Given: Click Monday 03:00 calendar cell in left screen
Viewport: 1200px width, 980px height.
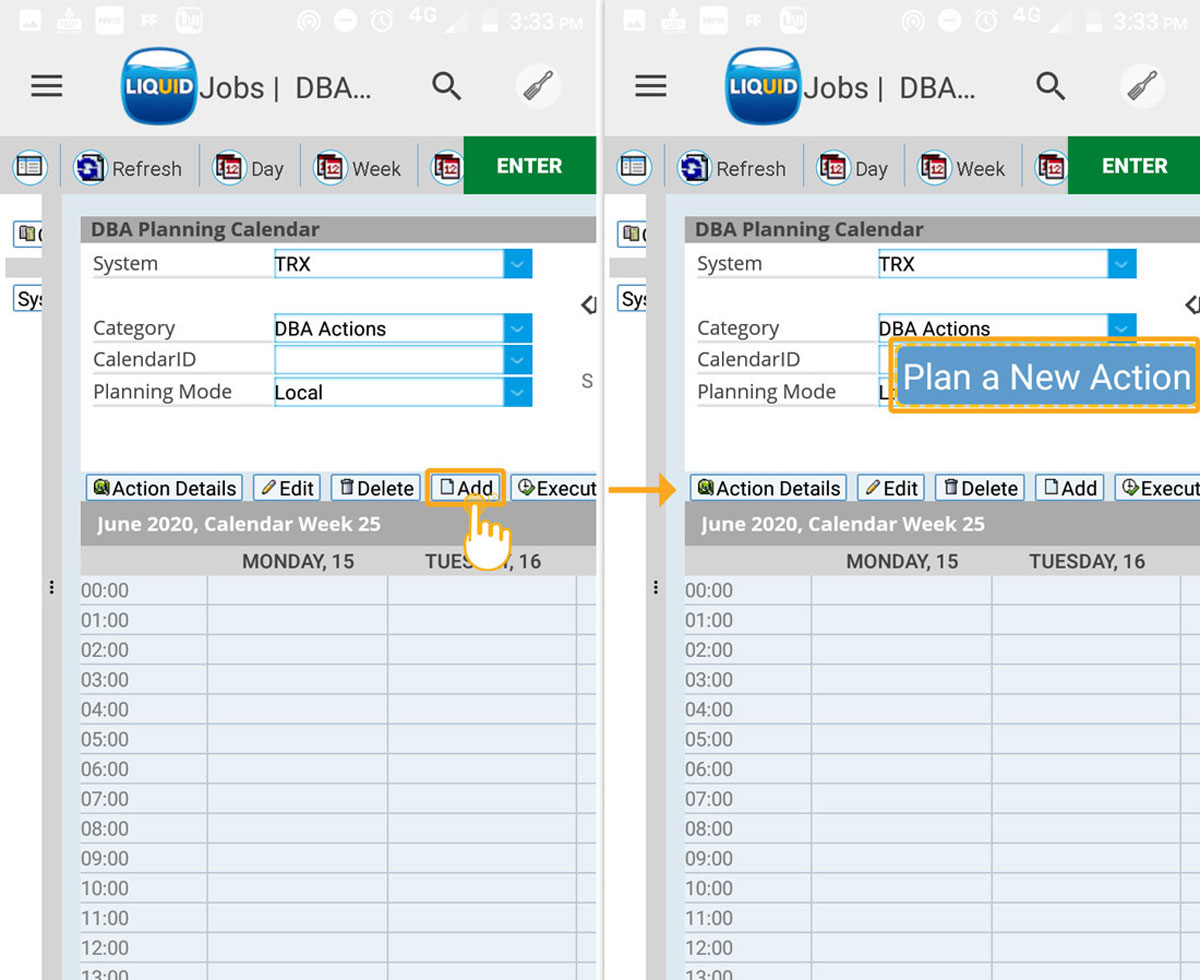Looking at the screenshot, I should click(x=297, y=680).
